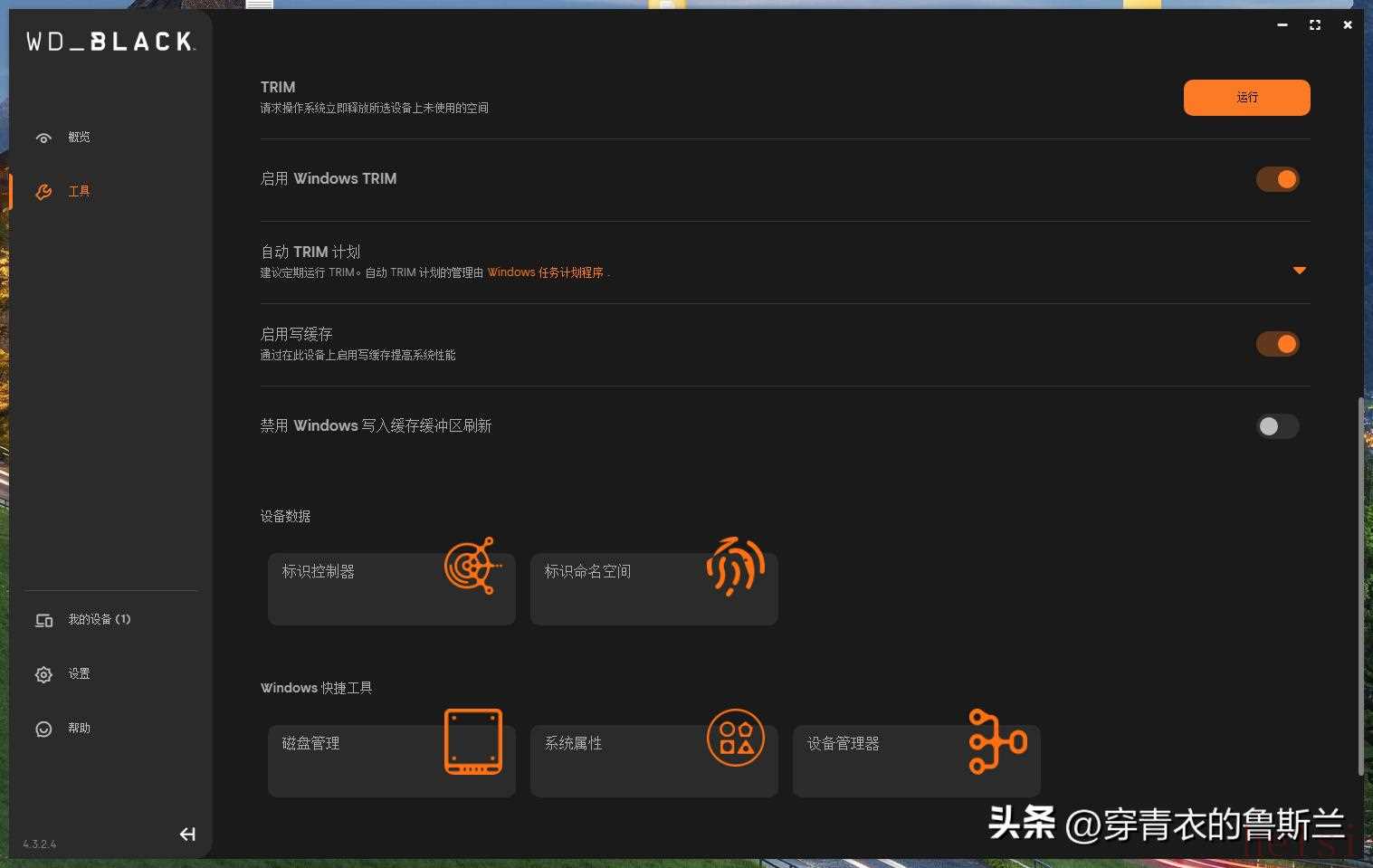Enable 禁用 Windows 写入缓存缓冲区刷新 toggle
Screen dimensions: 1373x868
(1277, 426)
